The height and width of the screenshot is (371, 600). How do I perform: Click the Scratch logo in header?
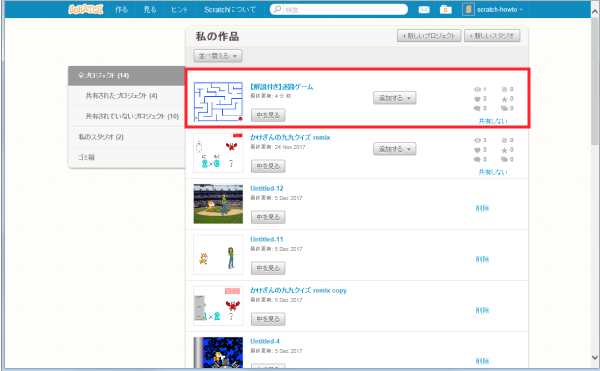[86, 9]
